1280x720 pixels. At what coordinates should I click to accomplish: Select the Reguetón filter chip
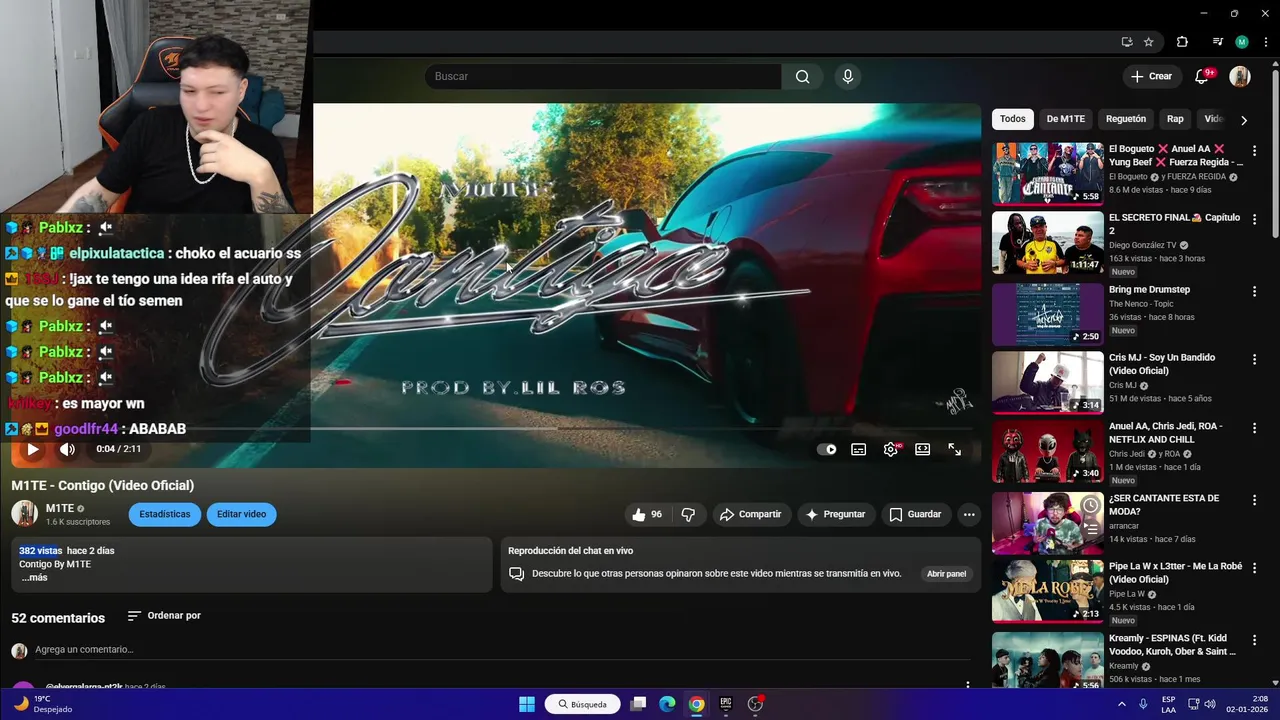(x=1126, y=119)
